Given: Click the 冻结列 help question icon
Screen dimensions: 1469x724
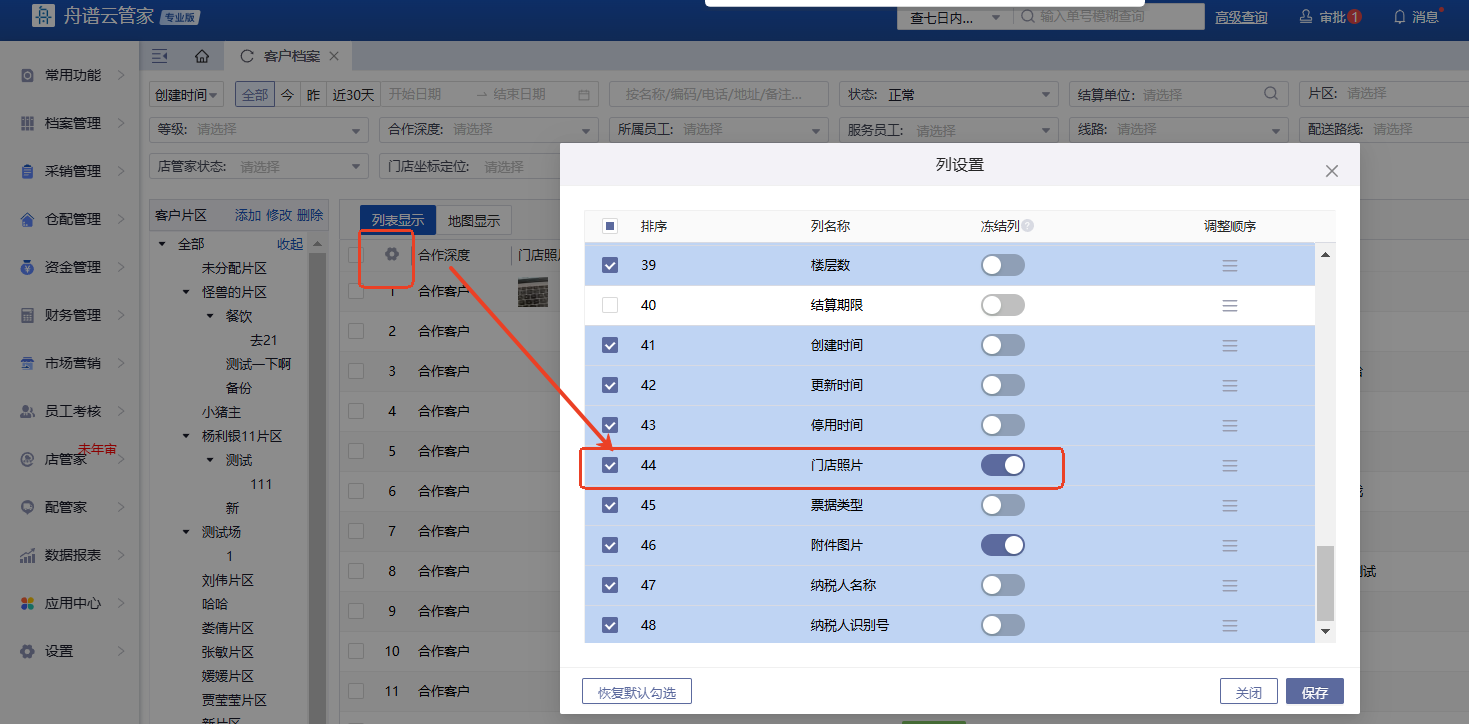Looking at the screenshot, I should coord(1027,226).
